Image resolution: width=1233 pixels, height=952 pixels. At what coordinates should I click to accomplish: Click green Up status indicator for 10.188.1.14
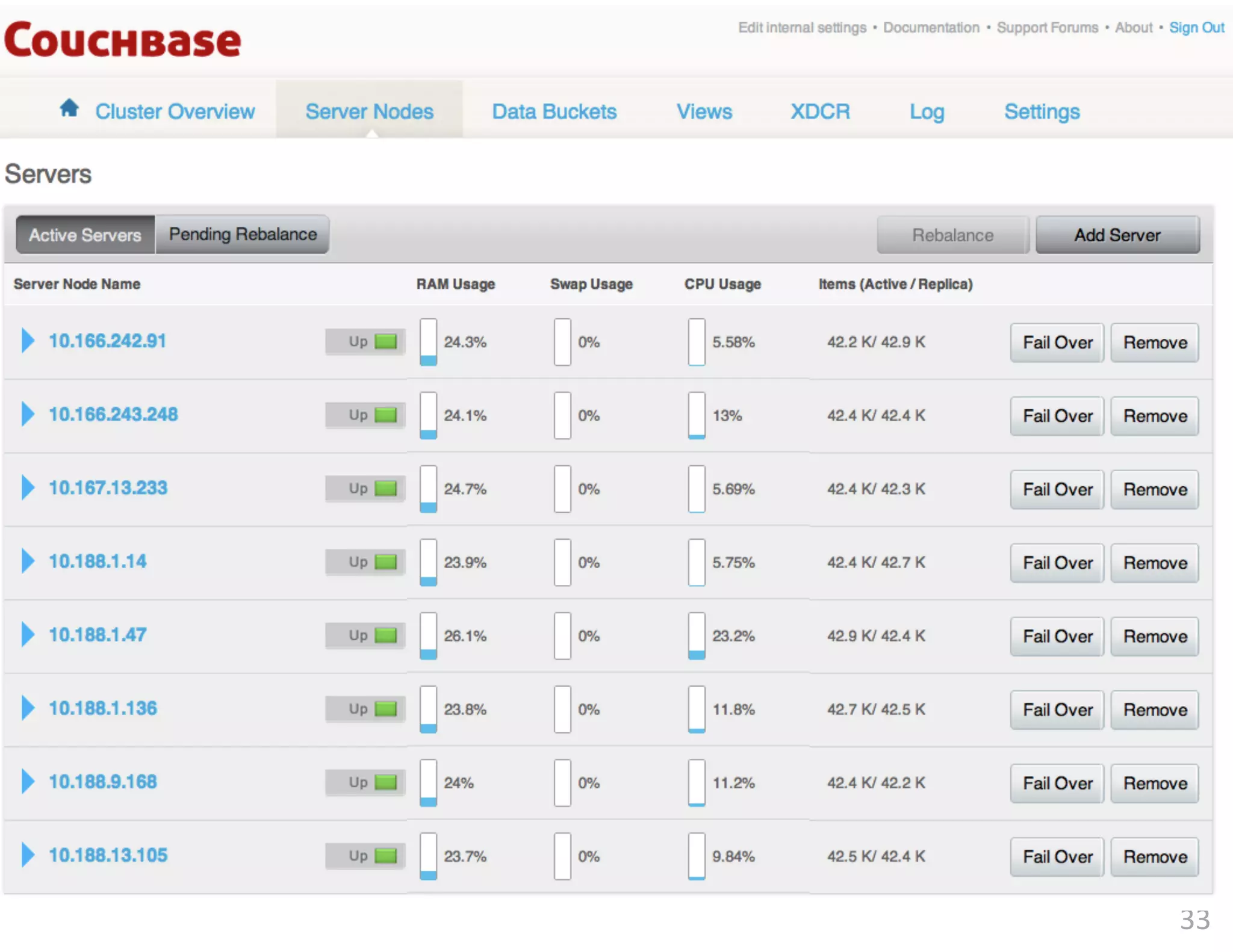tap(385, 561)
